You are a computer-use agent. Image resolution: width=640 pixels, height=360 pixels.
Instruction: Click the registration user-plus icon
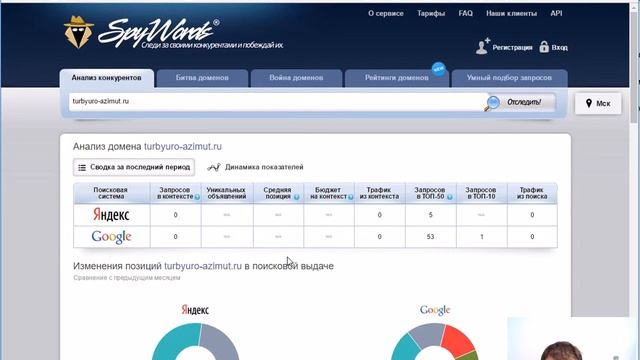point(482,46)
